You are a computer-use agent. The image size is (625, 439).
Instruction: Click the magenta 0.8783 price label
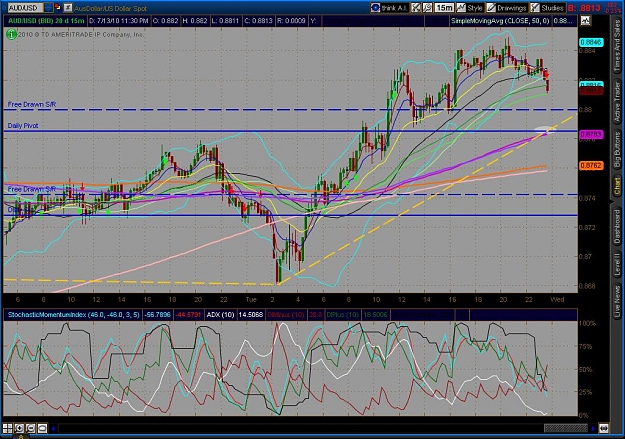591,134
